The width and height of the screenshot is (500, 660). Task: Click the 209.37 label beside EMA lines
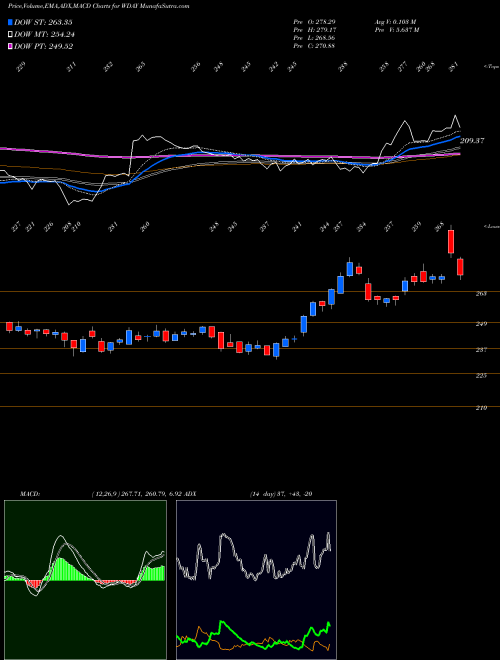[x=472, y=141]
